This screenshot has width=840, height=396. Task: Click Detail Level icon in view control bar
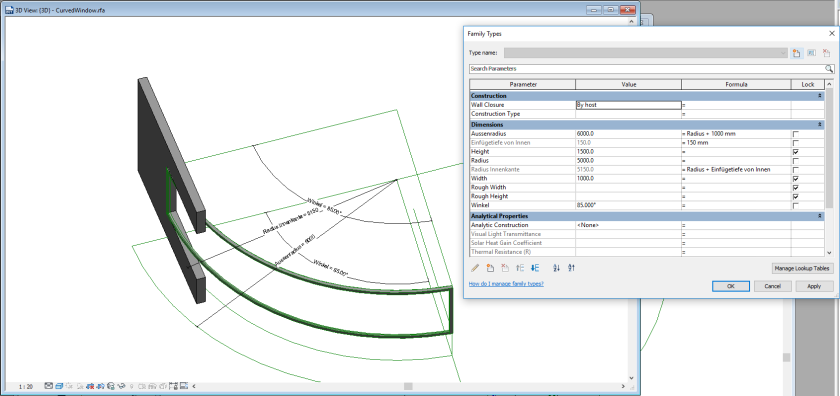tap(49, 386)
